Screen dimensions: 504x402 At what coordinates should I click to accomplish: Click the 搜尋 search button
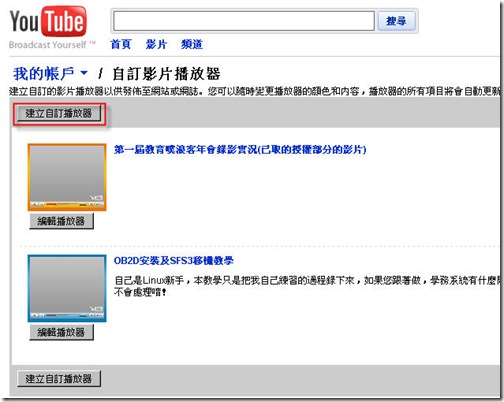click(396, 21)
